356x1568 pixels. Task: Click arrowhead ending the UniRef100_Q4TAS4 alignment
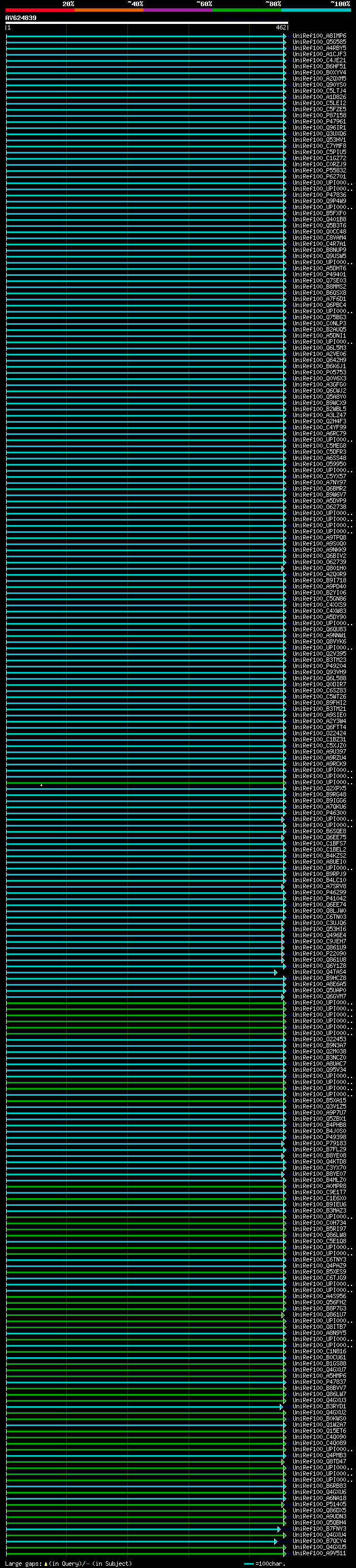(x=276, y=972)
